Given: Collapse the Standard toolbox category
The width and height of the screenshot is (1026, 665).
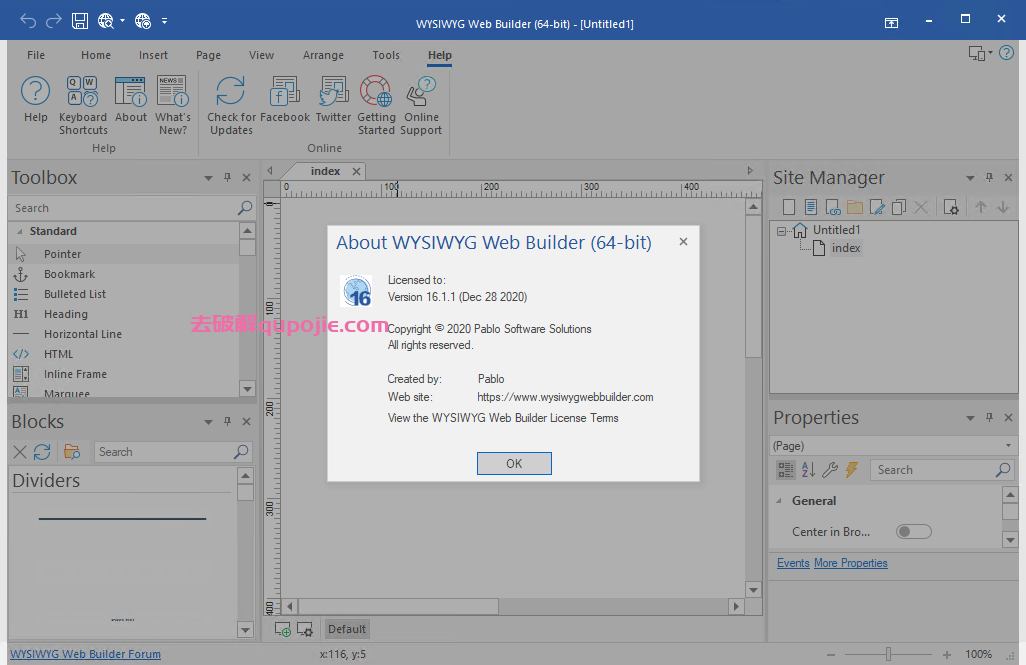Looking at the screenshot, I should point(20,232).
